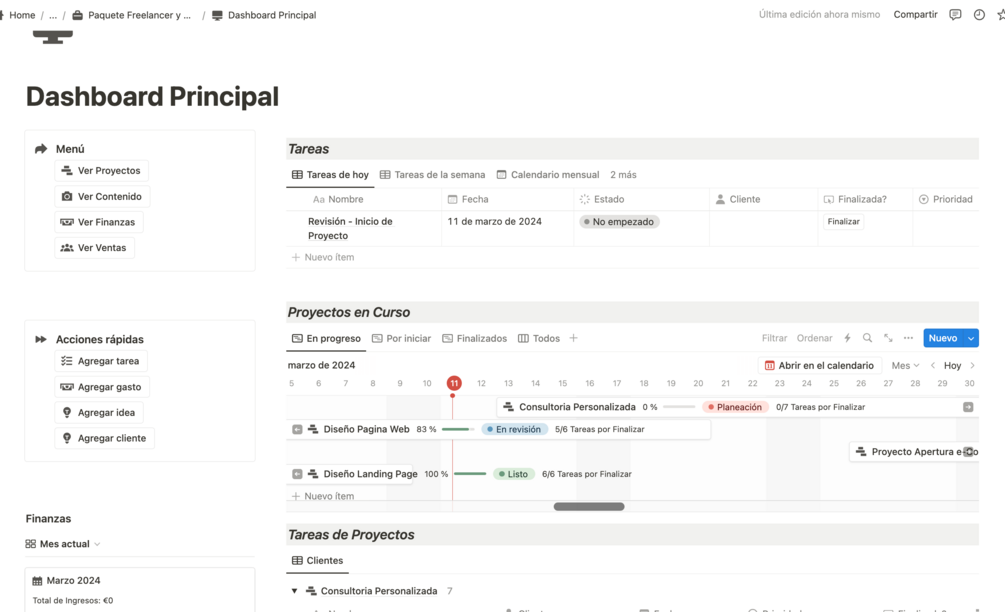Select today's marker 11 on timeline
This screenshot has height=612, width=1005.
coord(454,383)
